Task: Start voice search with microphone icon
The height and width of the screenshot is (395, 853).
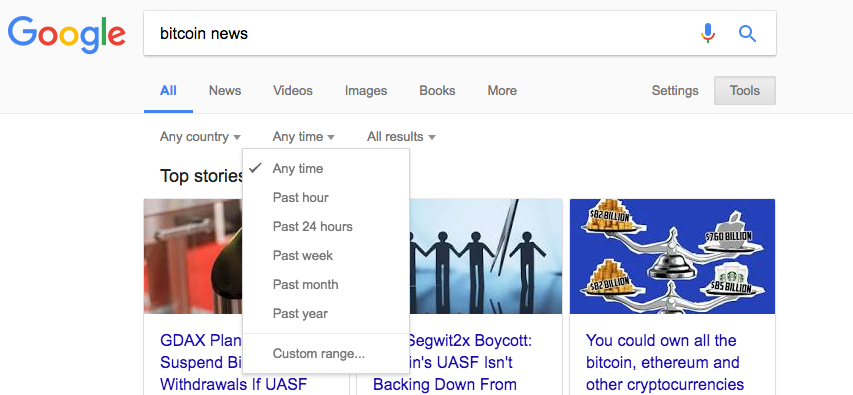Action: (708, 34)
